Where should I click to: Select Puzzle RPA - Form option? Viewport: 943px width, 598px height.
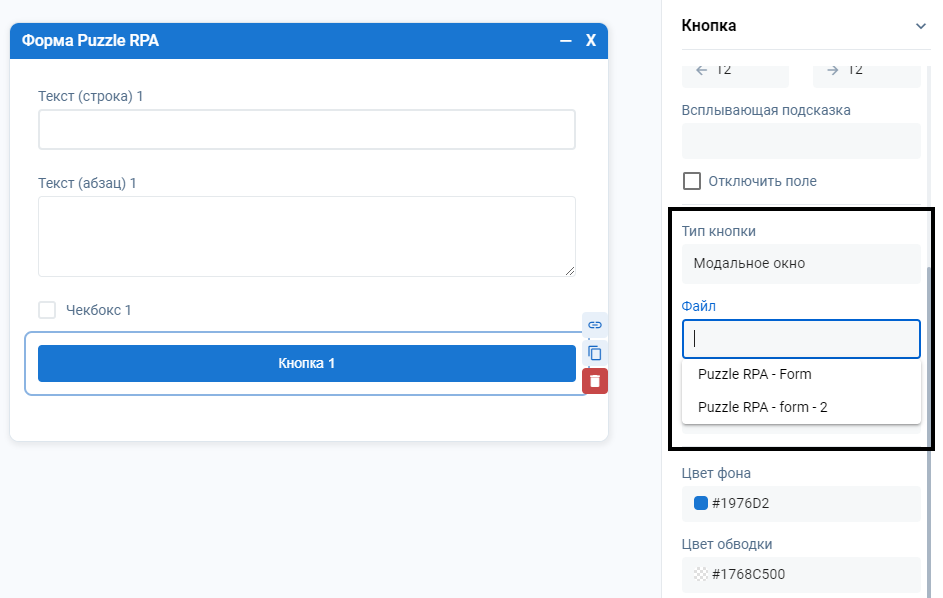(x=755, y=374)
